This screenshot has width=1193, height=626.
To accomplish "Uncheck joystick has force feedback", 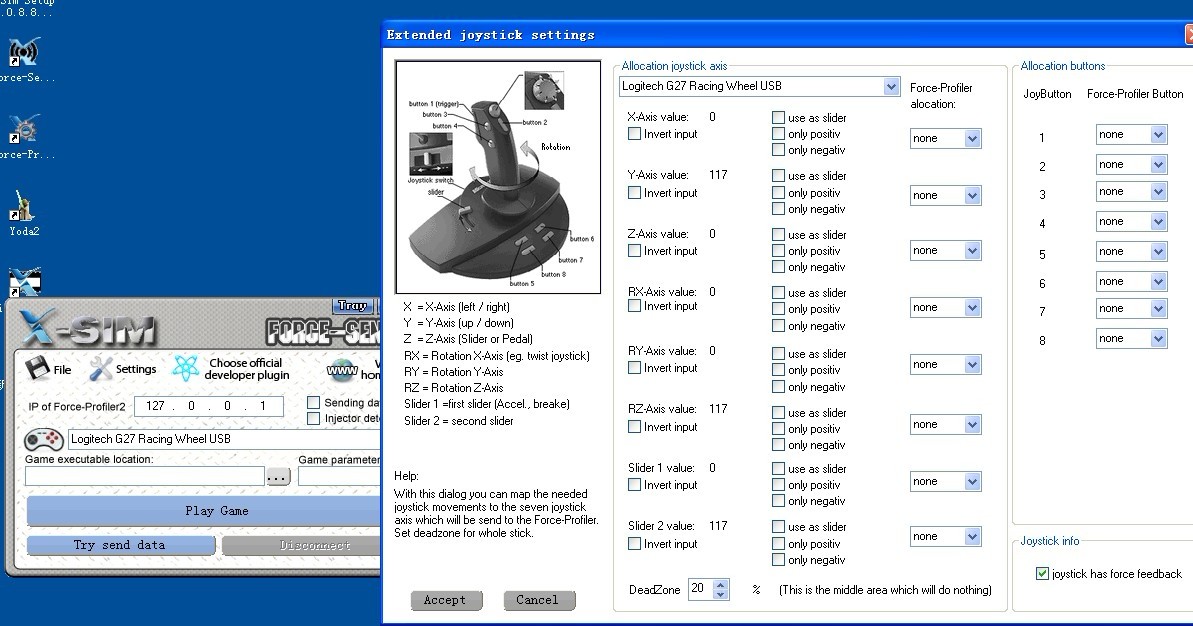I will point(1042,574).
